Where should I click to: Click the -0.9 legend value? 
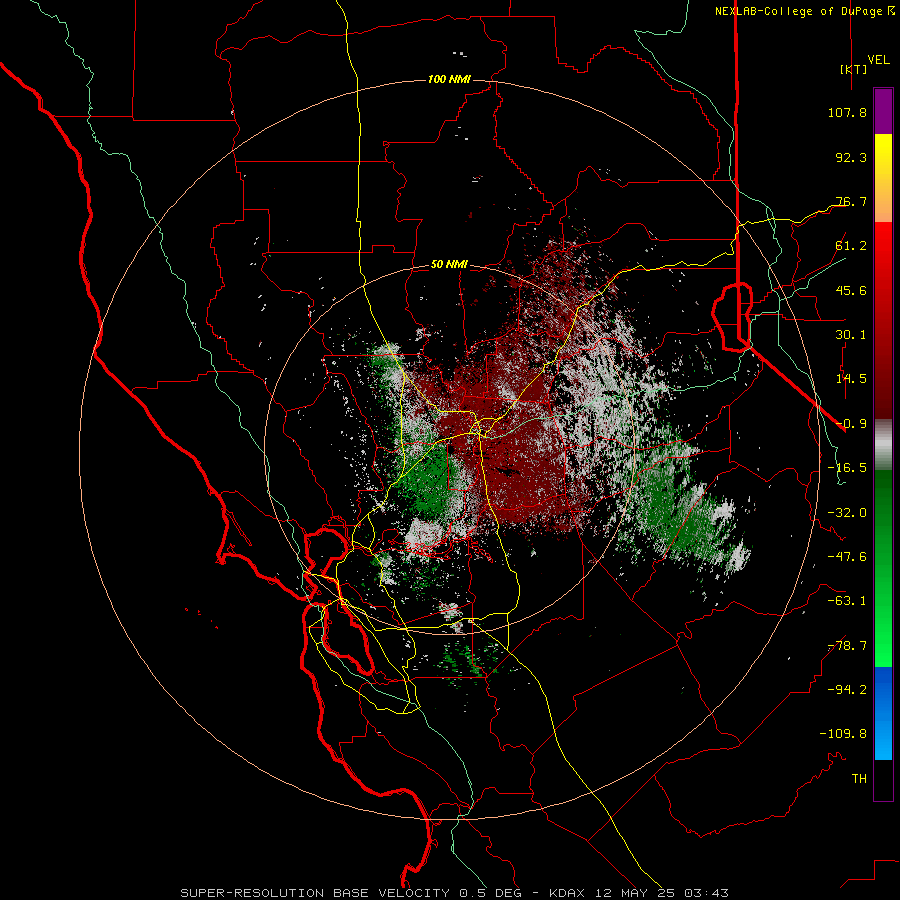click(851, 424)
